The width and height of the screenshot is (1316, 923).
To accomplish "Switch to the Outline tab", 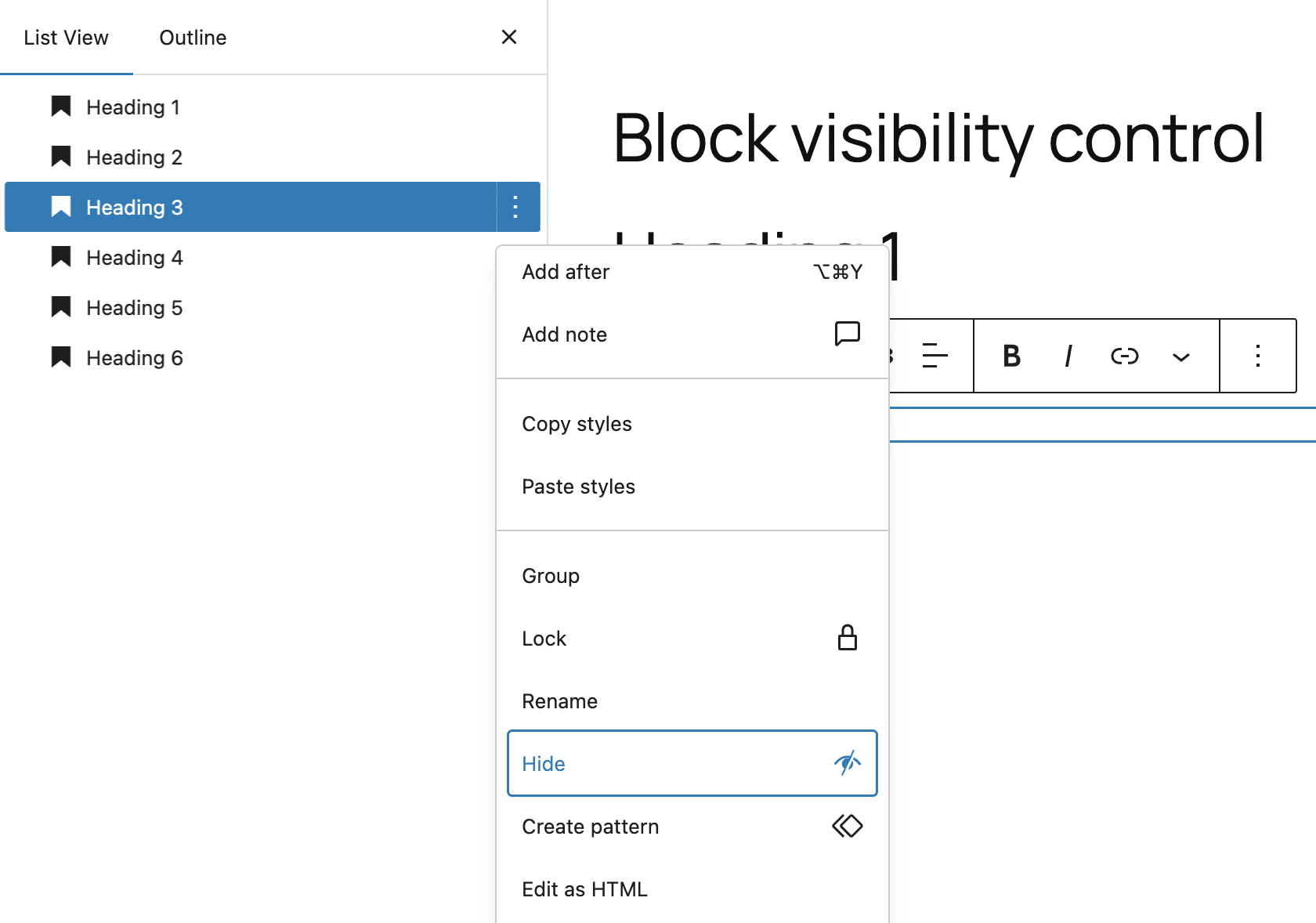I will tap(193, 37).
